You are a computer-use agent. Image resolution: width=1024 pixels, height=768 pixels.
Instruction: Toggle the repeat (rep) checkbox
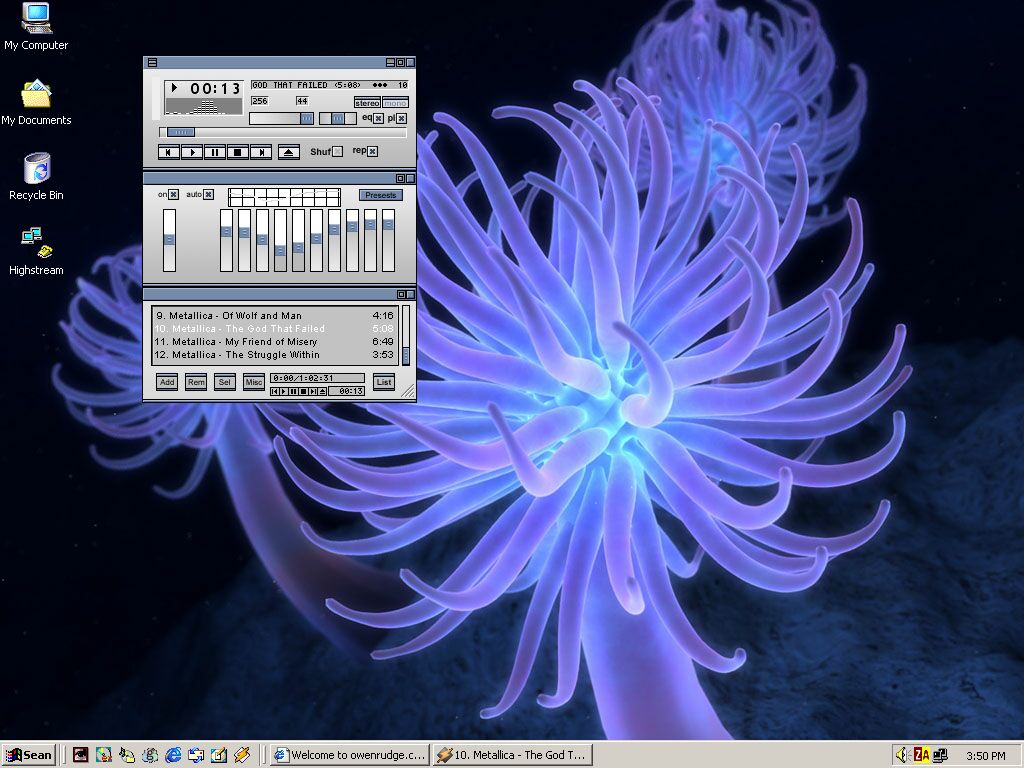point(372,151)
